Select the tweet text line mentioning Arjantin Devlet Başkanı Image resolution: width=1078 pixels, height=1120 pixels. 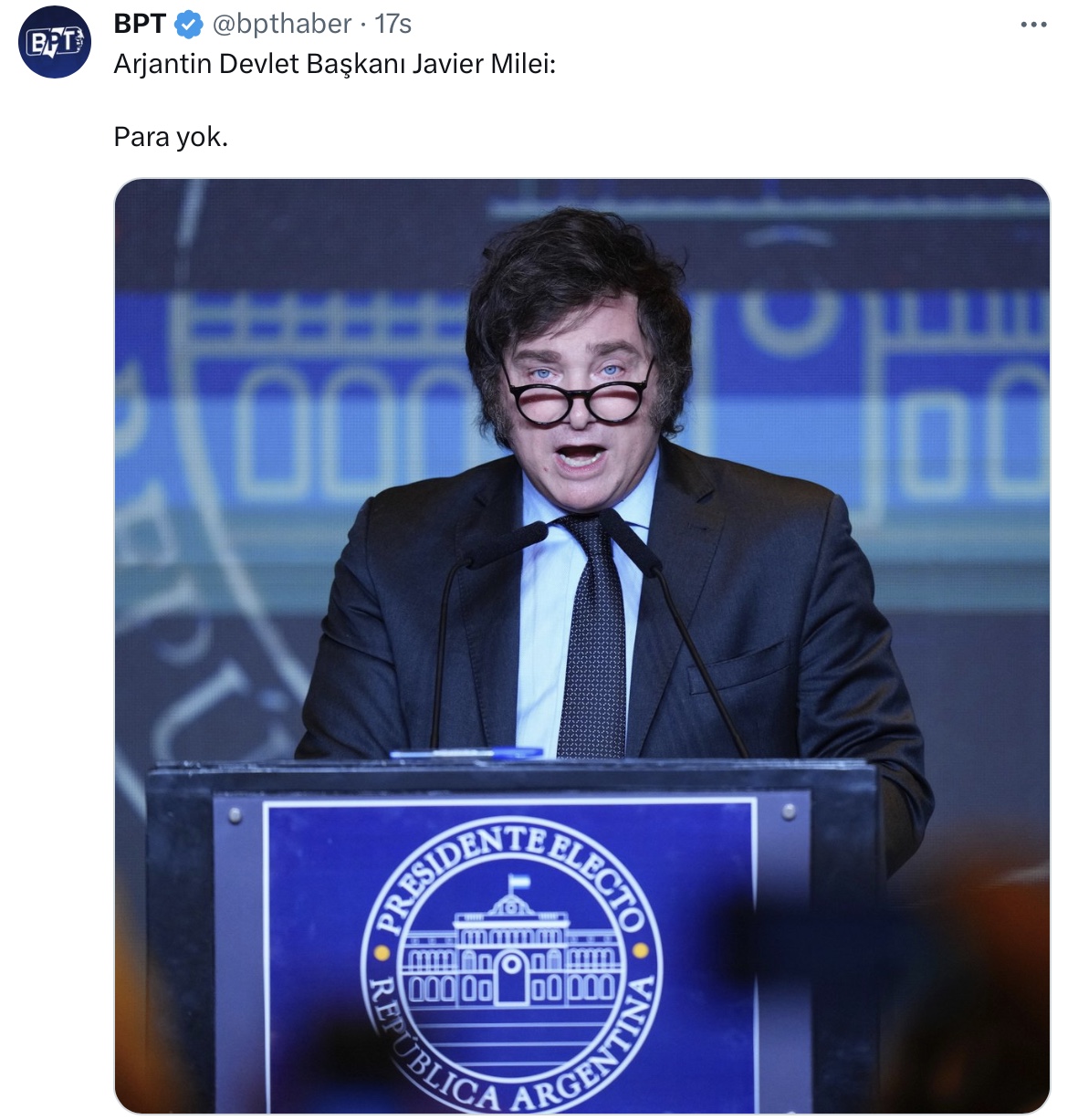[x=334, y=64]
